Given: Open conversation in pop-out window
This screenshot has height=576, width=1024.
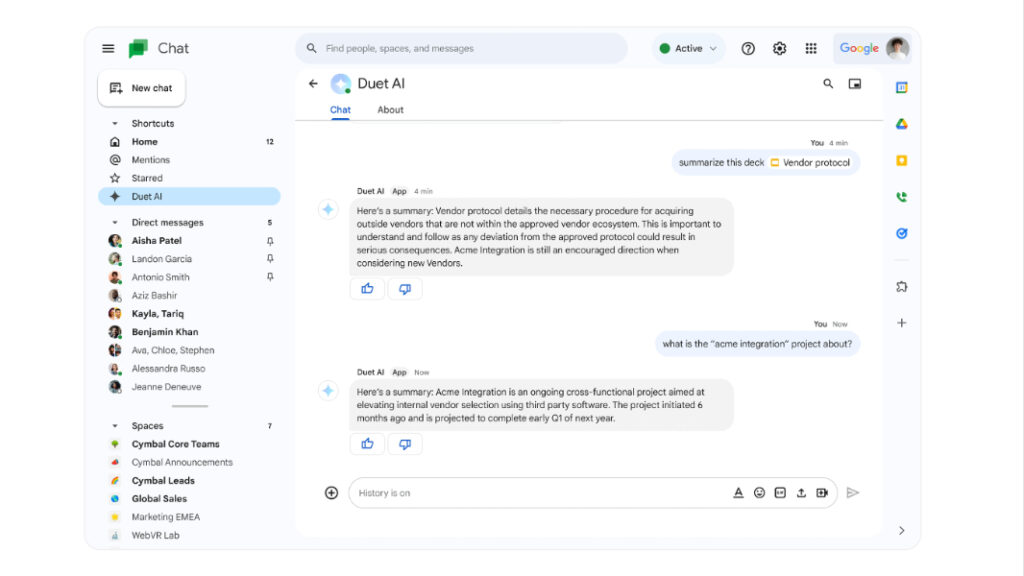Looking at the screenshot, I should click(855, 84).
